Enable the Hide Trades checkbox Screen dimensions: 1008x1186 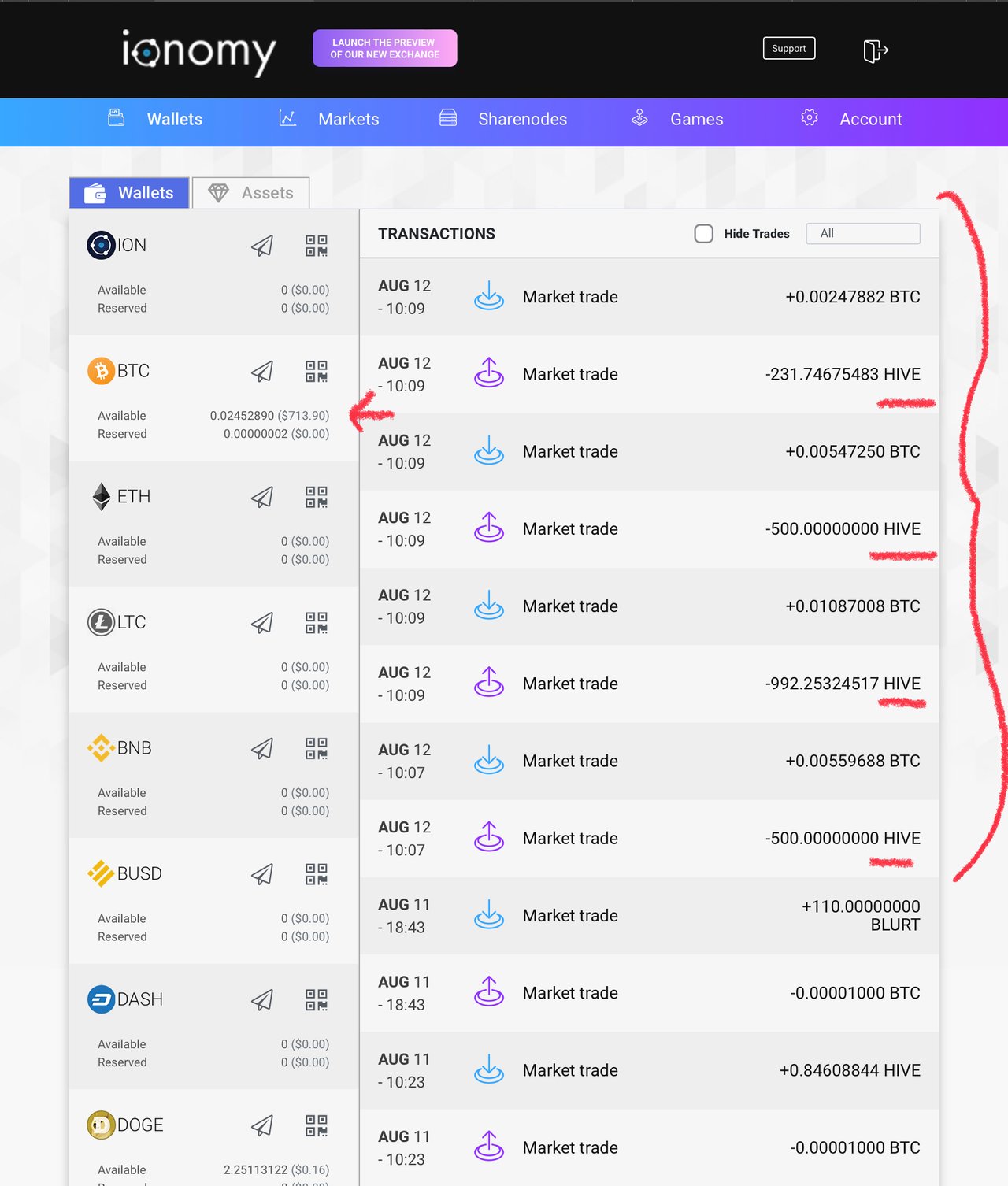(704, 233)
